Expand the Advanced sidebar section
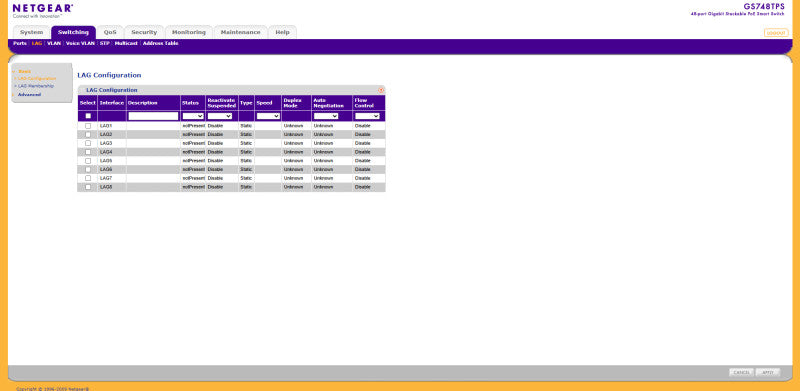 (x=29, y=94)
